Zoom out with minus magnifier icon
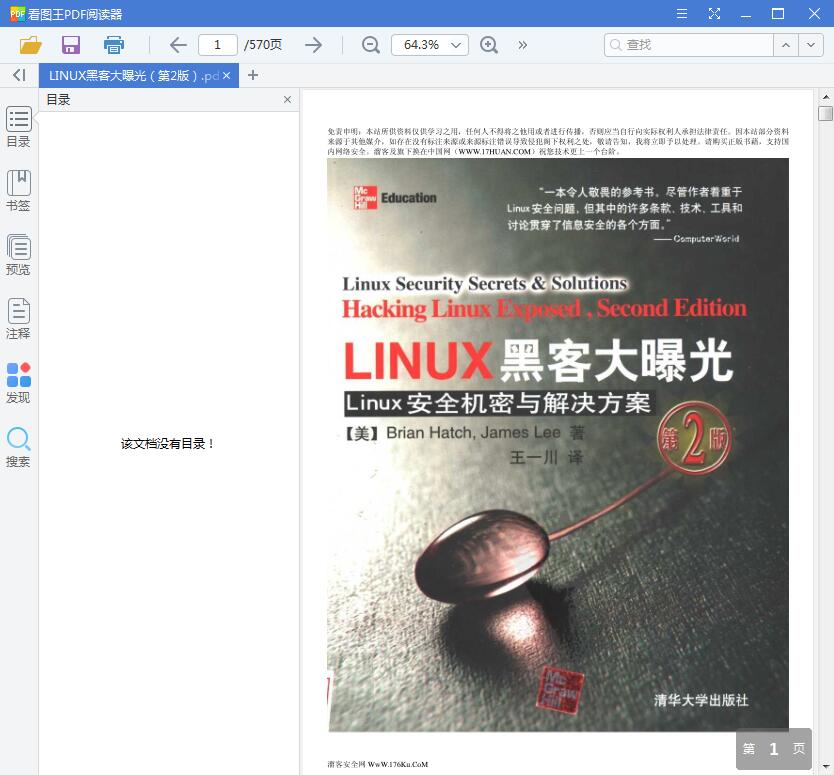 pos(370,45)
